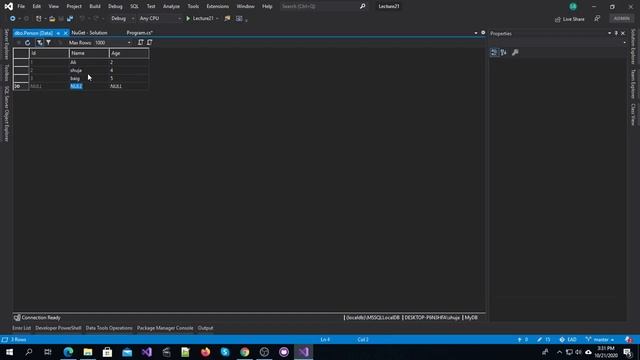Image resolution: width=640 pixels, height=360 pixels.
Task: Refresh the Person table data
Action: point(27,42)
